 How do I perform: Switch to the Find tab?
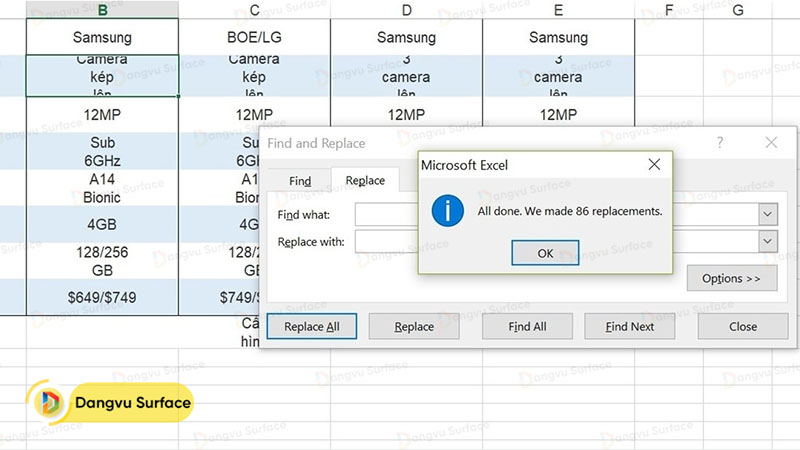pos(299,181)
